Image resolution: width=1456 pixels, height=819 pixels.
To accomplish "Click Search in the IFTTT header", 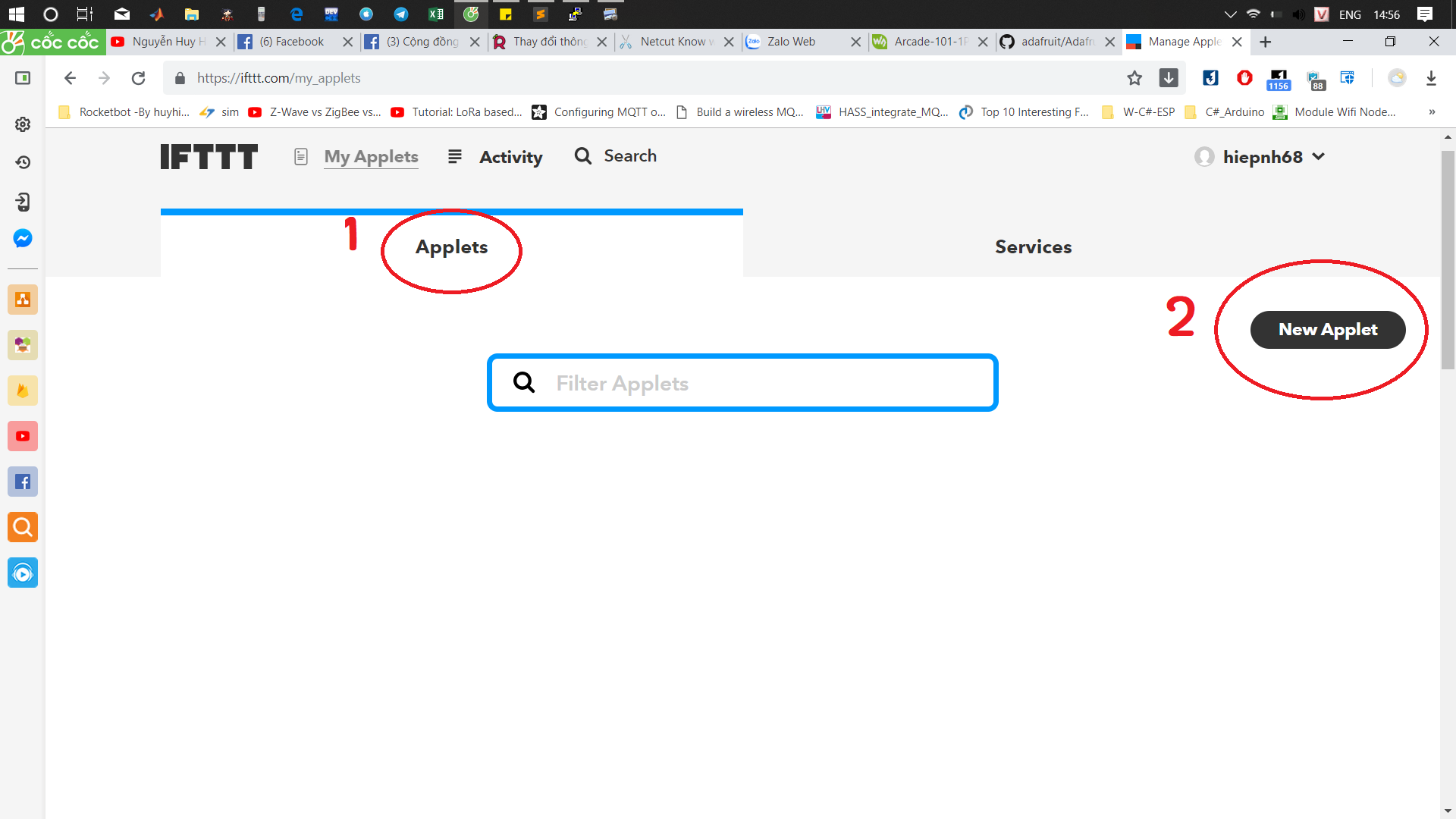I will [616, 156].
